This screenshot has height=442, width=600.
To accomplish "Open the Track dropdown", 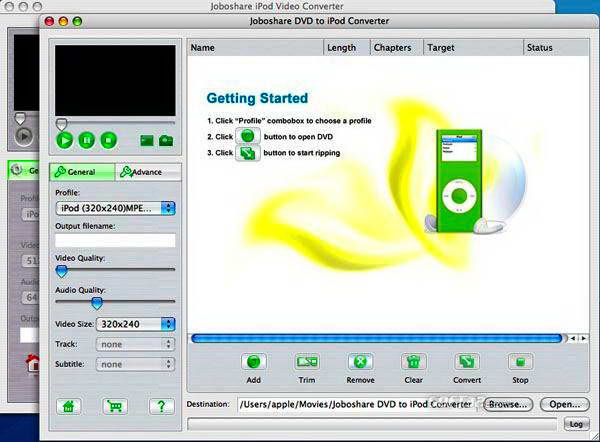I will [135, 344].
